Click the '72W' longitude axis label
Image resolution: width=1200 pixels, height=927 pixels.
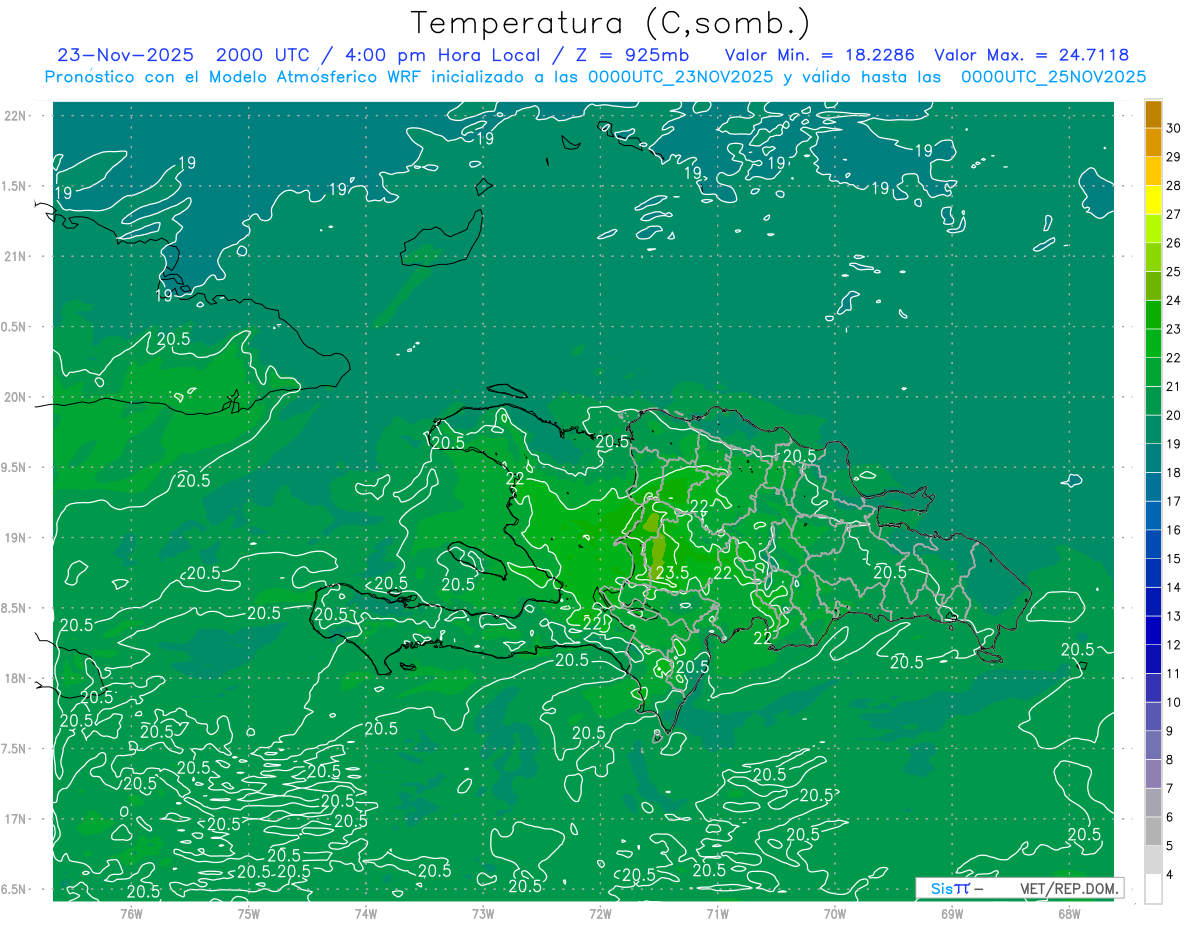pyautogui.click(x=600, y=914)
